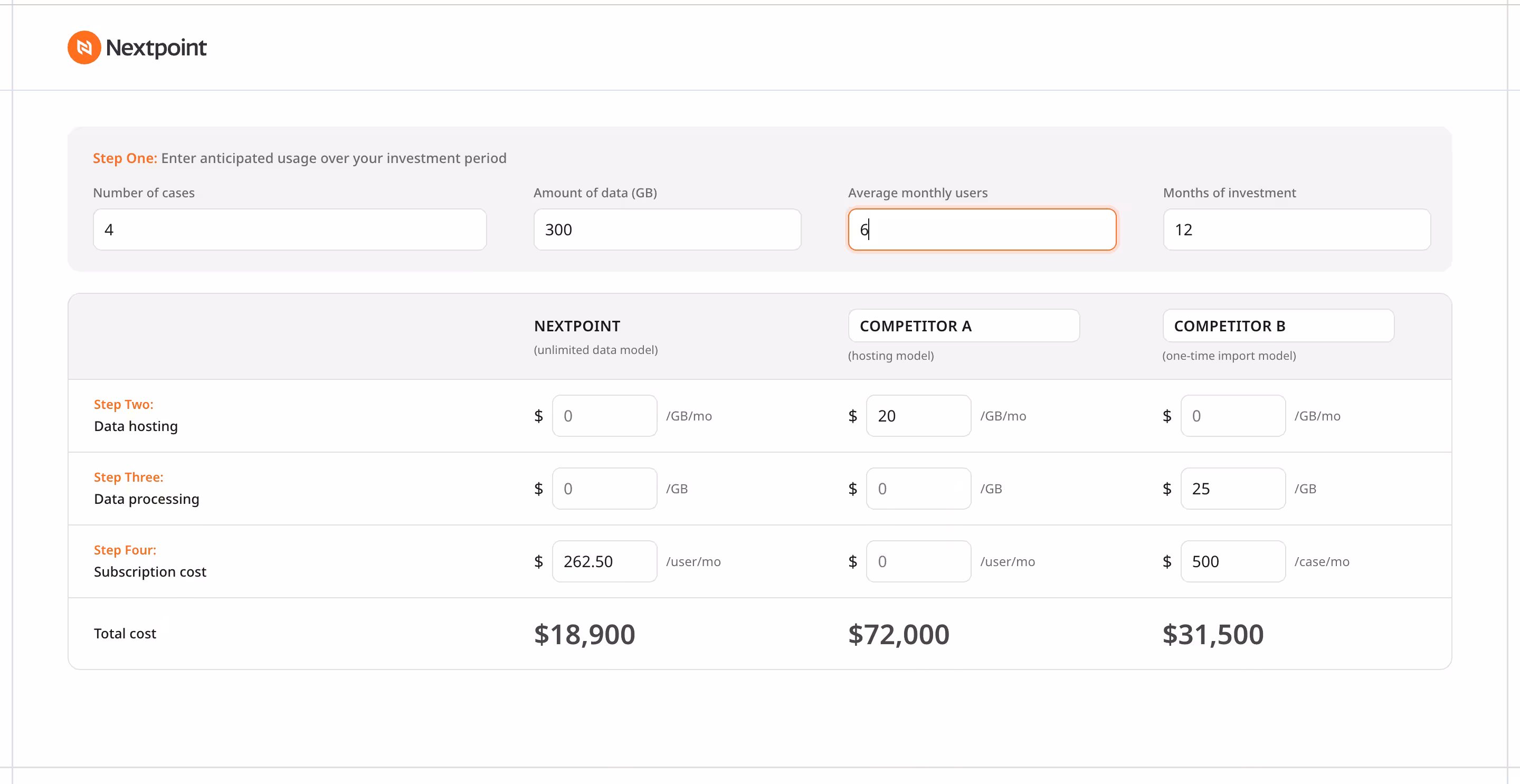Click the 'Amount of data (GB)' label
Viewport: 1520px width, 784px height.
(x=595, y=193)
